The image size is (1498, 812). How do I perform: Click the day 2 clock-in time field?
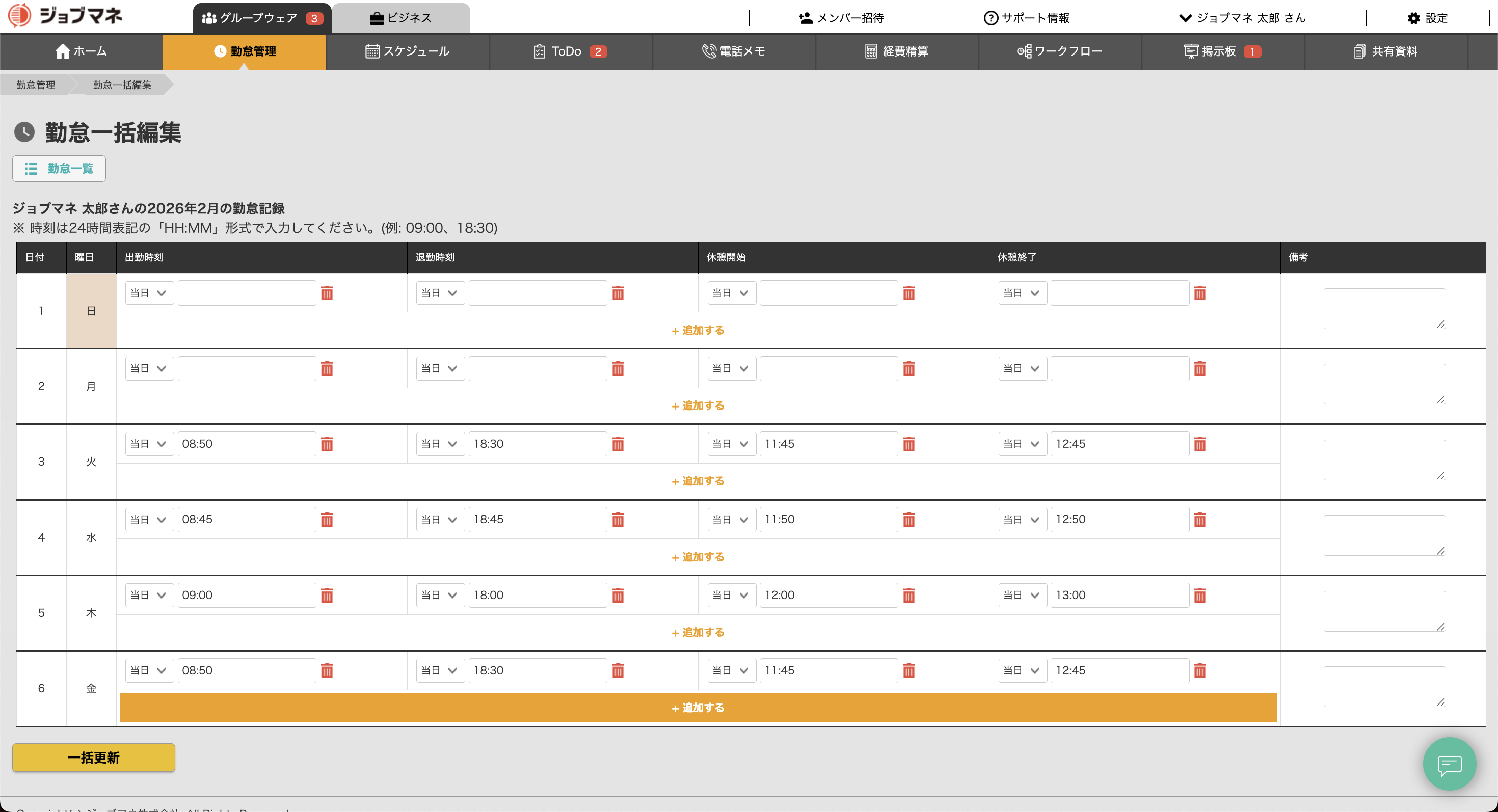coord(247,368)
